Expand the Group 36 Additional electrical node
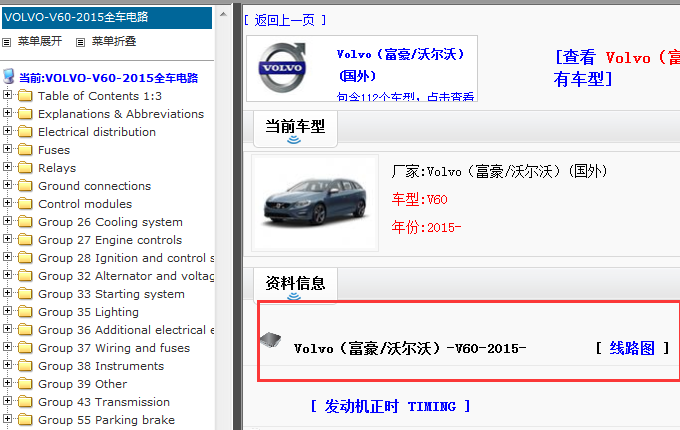Viewport: 680px width, 430px height. [7, 329]
